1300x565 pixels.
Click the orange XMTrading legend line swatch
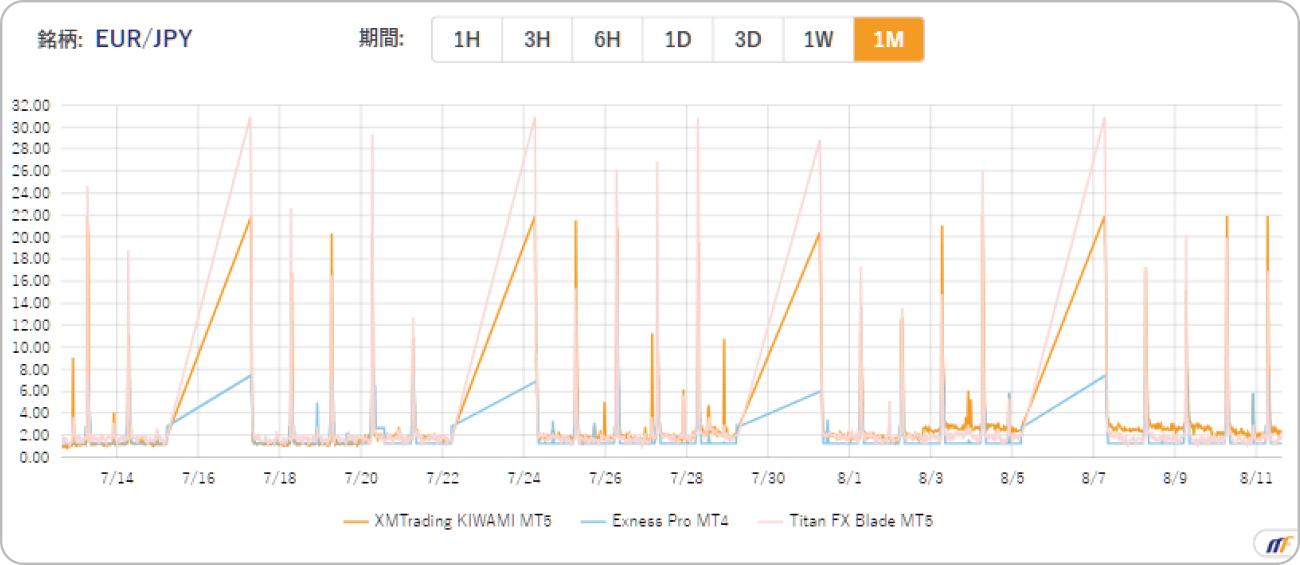coord(354,521)
